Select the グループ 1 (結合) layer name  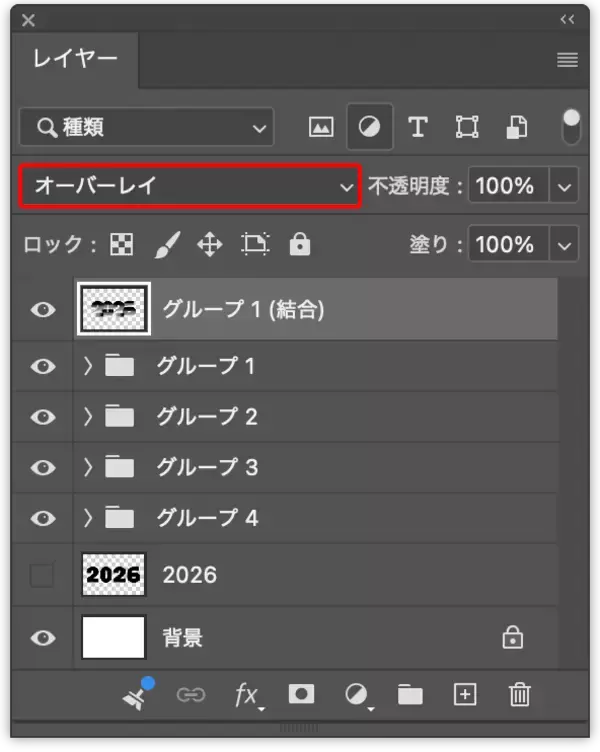coord(244,309)
